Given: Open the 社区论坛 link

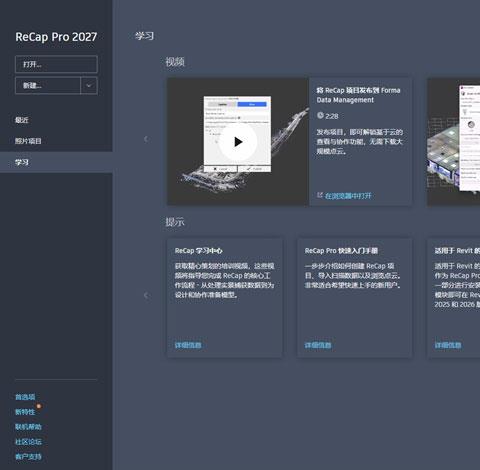Looking at the screenshot, I should pyautogui.click(x=28, y=442).
